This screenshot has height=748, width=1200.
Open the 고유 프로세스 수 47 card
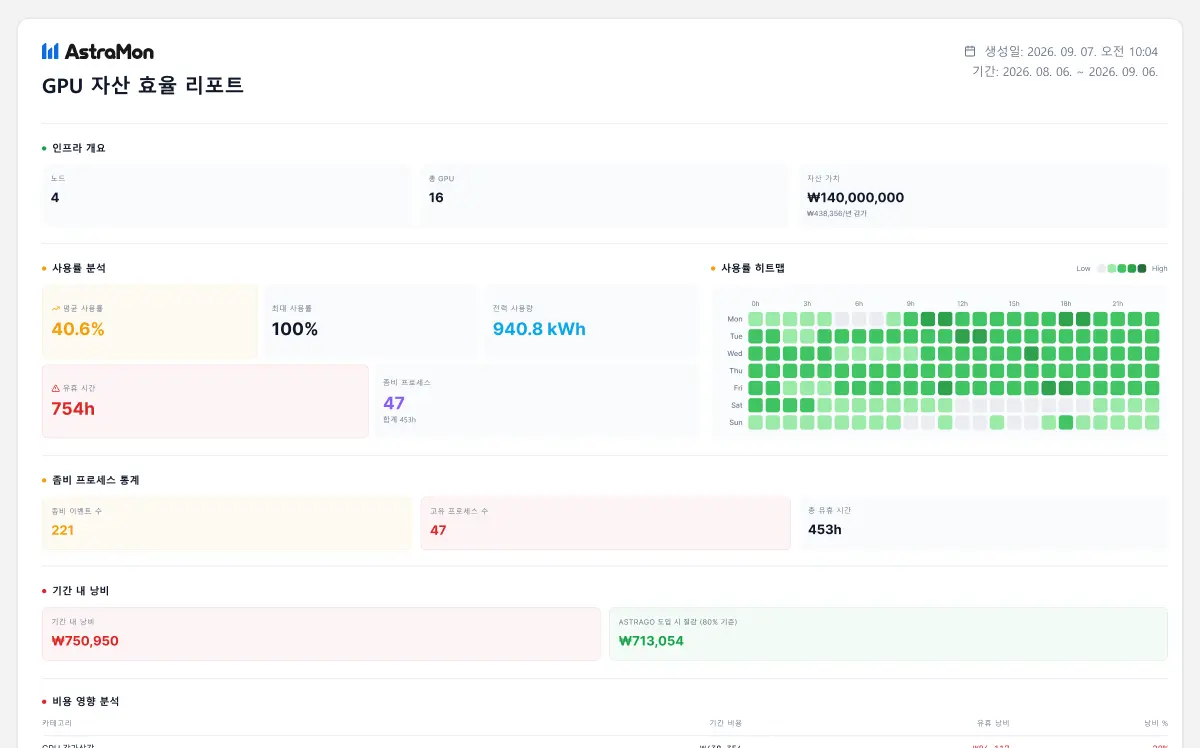(x=605, y=523)
